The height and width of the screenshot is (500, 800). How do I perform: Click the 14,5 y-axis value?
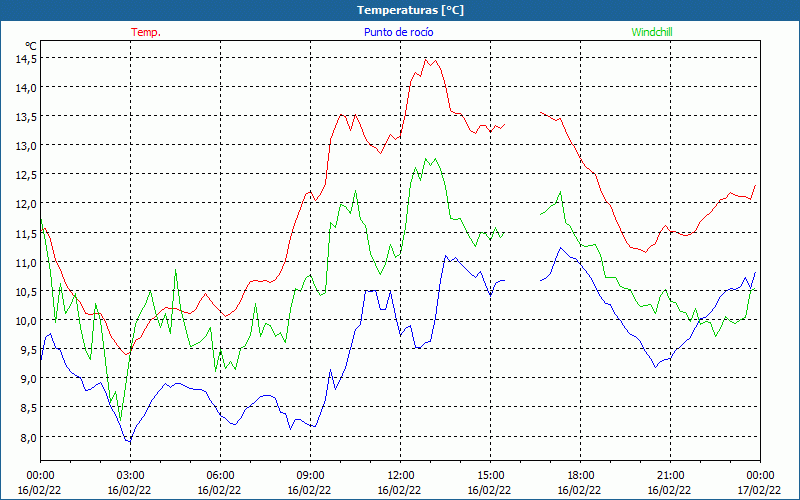pyautogui.click(x=27, y=59)
